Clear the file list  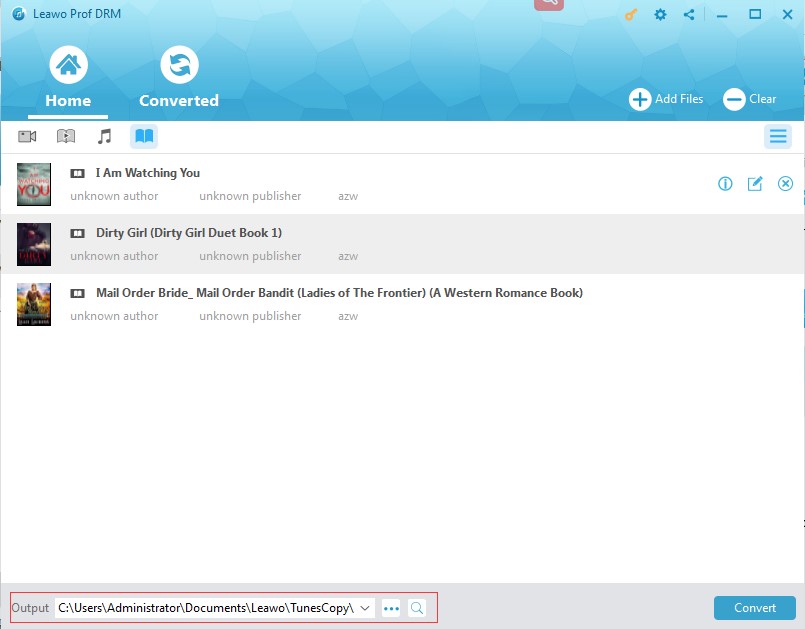(x=750, y=99)
